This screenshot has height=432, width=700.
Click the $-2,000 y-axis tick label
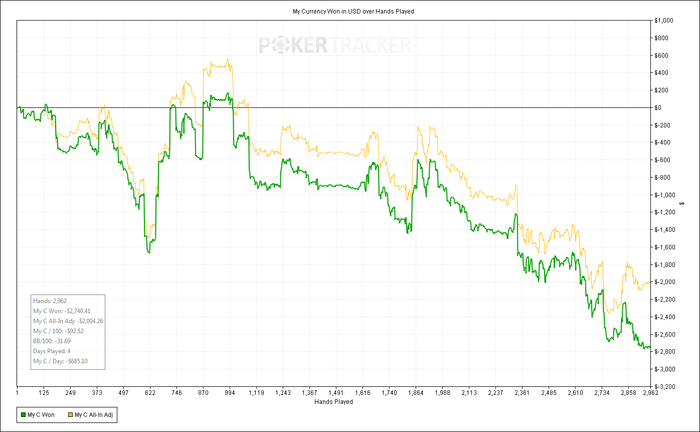click(665, 282)
